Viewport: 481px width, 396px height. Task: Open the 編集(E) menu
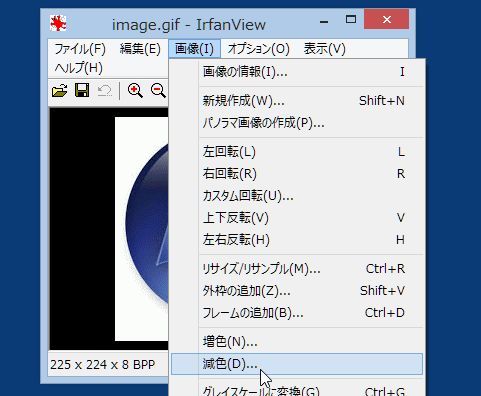(140, 49)
